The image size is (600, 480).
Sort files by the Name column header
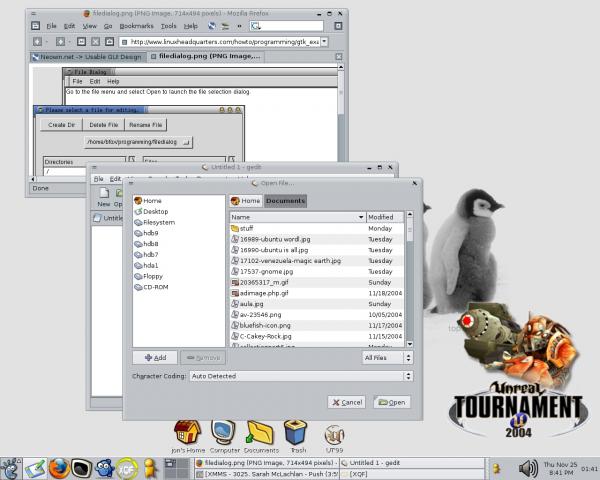pos(298,217)
